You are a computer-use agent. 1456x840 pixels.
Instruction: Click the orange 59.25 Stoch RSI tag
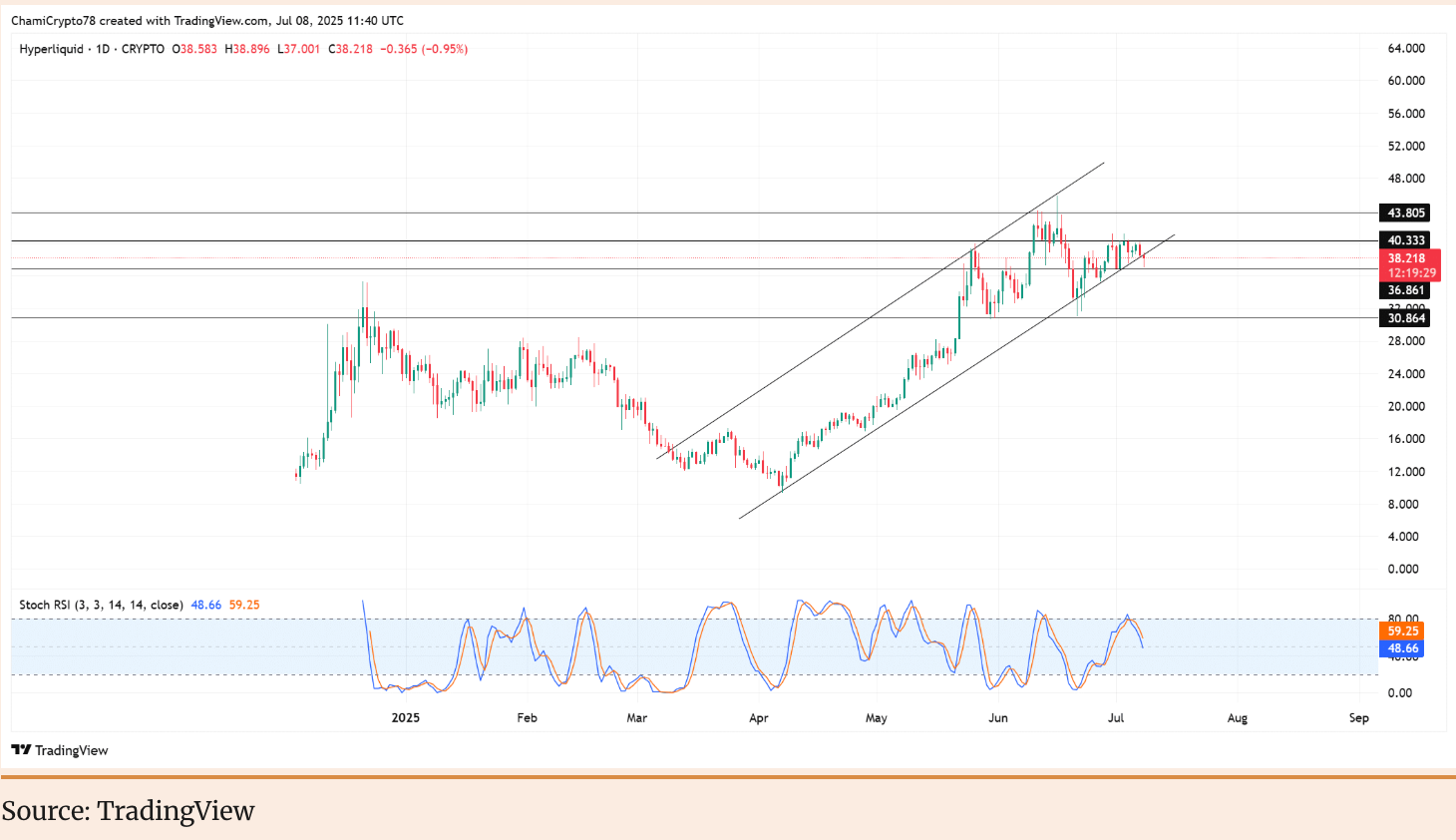[1402, 630]
